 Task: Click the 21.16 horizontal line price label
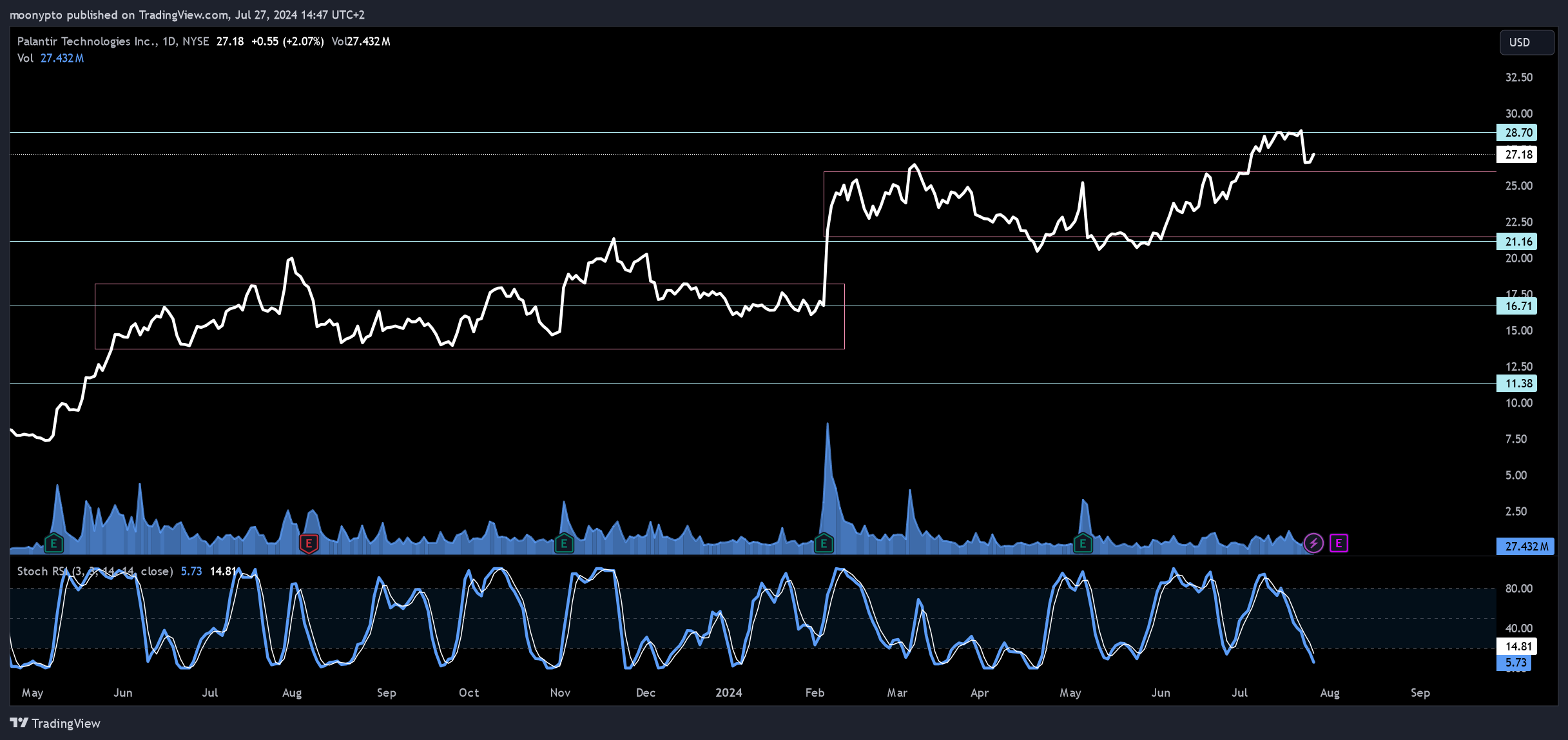[1516, 242]
